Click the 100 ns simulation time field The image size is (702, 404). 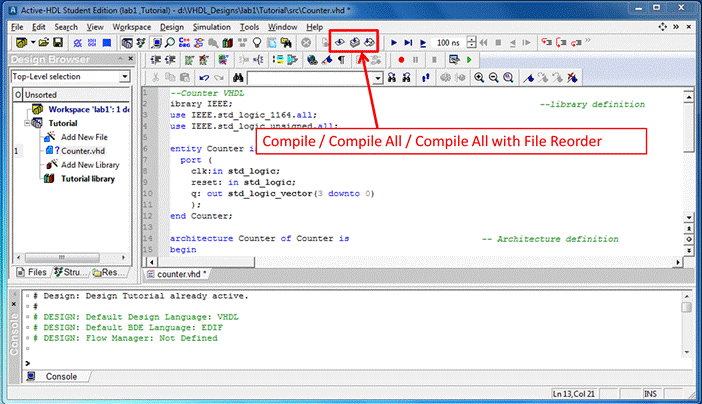449,43
